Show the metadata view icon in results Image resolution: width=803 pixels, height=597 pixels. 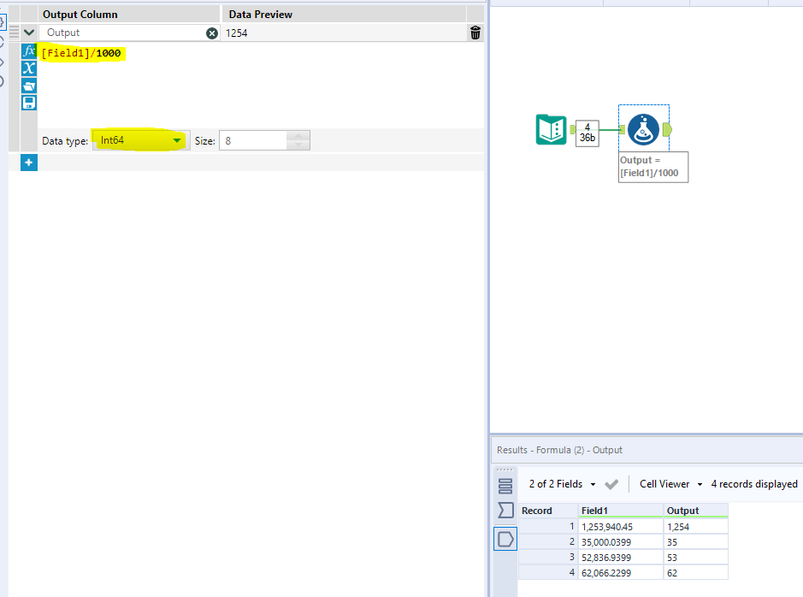coord(505,510)
